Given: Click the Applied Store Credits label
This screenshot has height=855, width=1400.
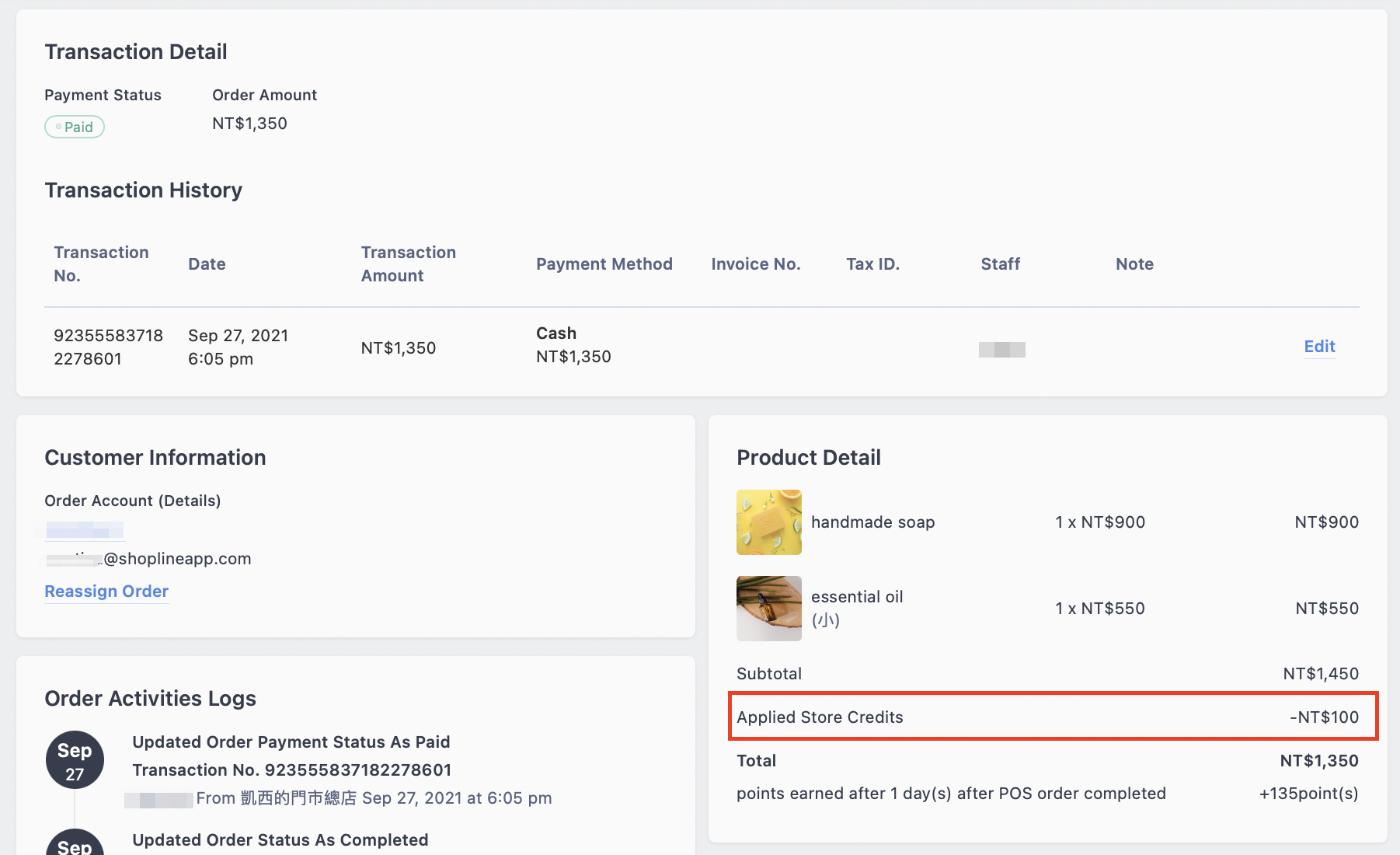Looking at the screenshot, I should click(x=820, y=717).
